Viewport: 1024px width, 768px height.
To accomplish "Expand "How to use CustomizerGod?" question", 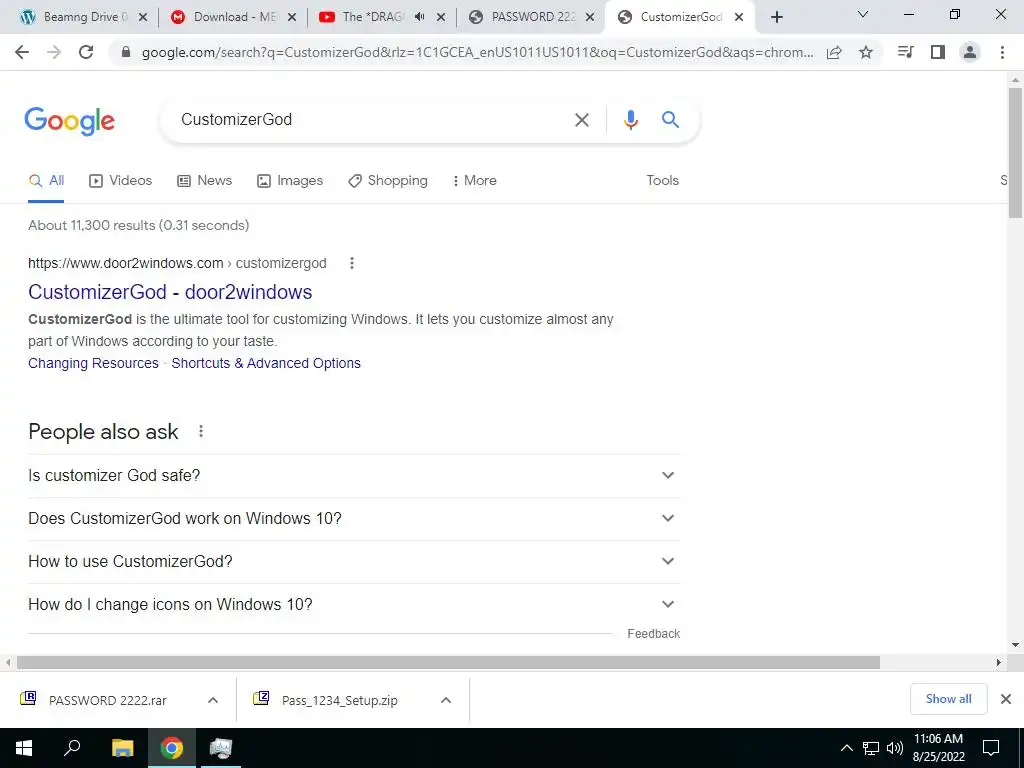I will 354,562.
